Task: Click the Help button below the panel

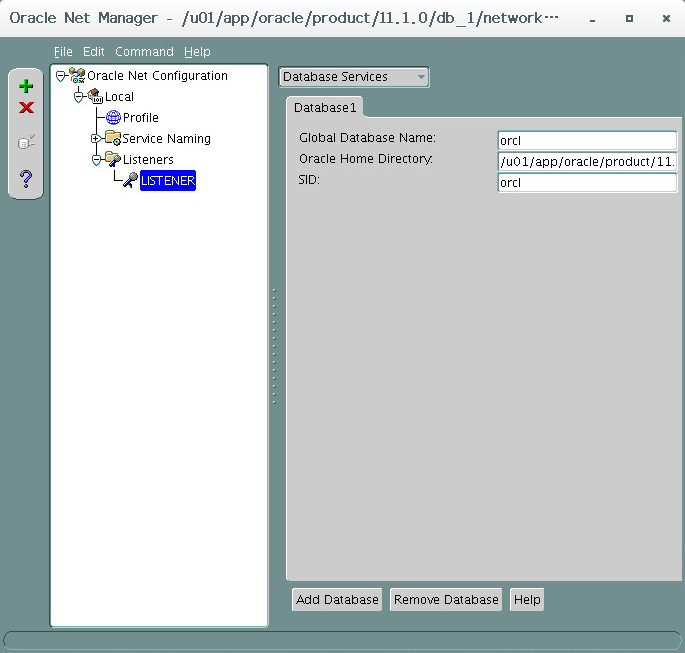Action: [x=527, y=599]
